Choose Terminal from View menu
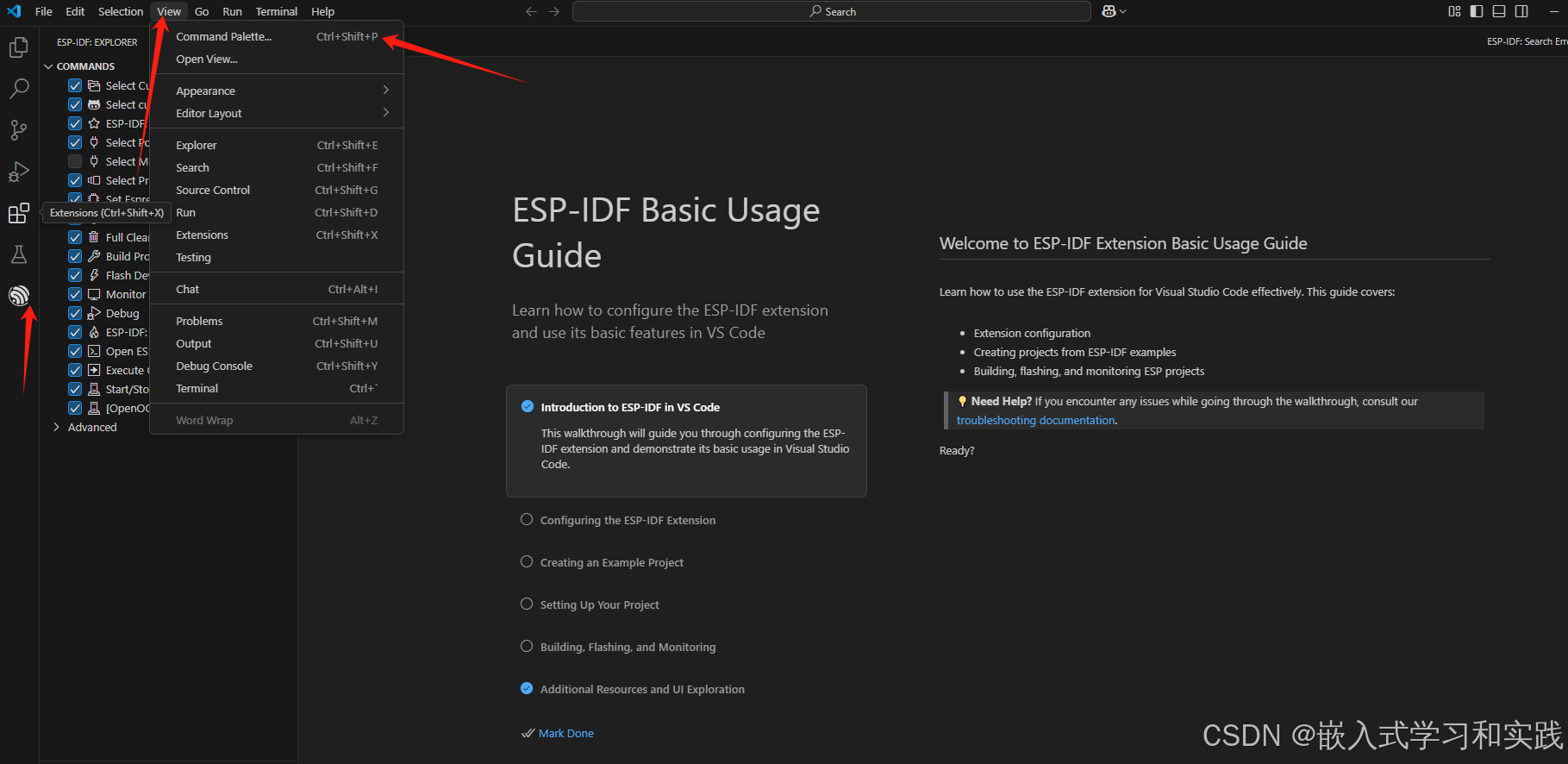This screenshot has width=1568, height=764. coord(277,388)
